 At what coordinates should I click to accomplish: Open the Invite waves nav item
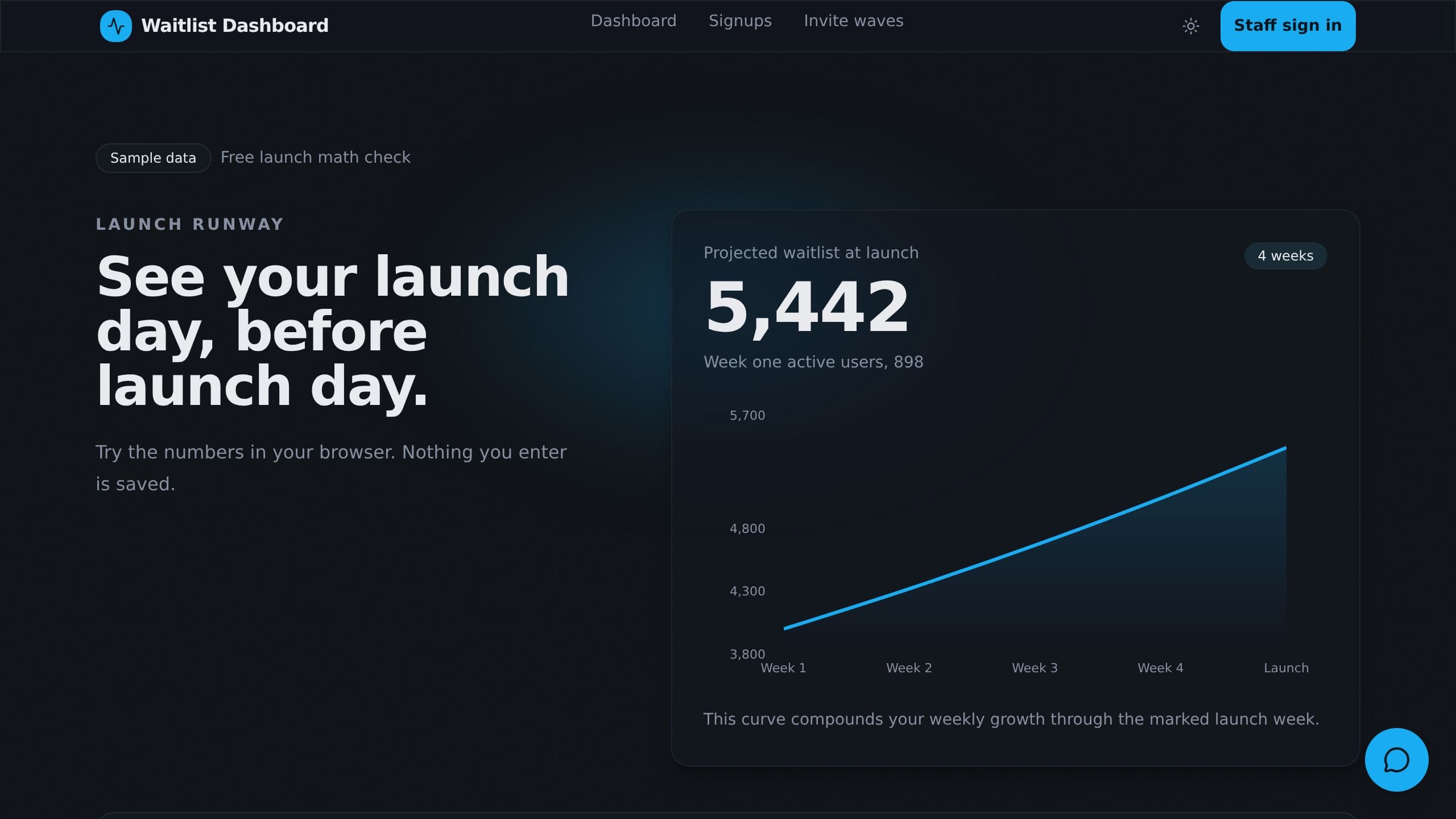coord(853,21)
